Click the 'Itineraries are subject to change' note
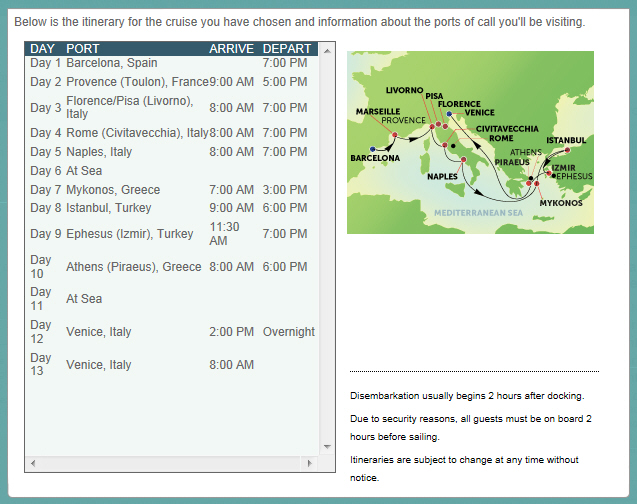The height and width of the screenshot is (504, 637). point(464,469)
